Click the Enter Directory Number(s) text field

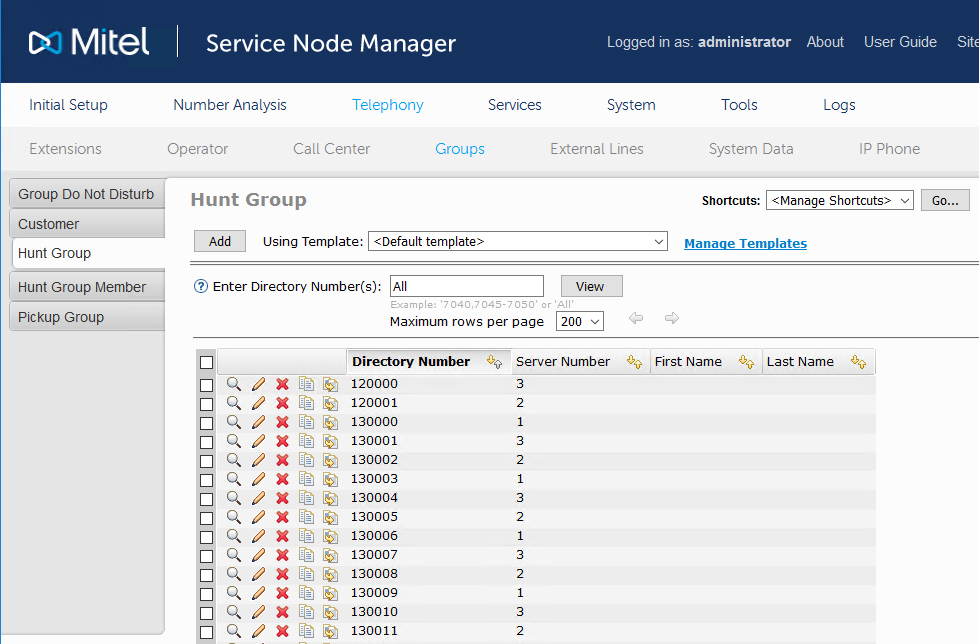(467, 287)
